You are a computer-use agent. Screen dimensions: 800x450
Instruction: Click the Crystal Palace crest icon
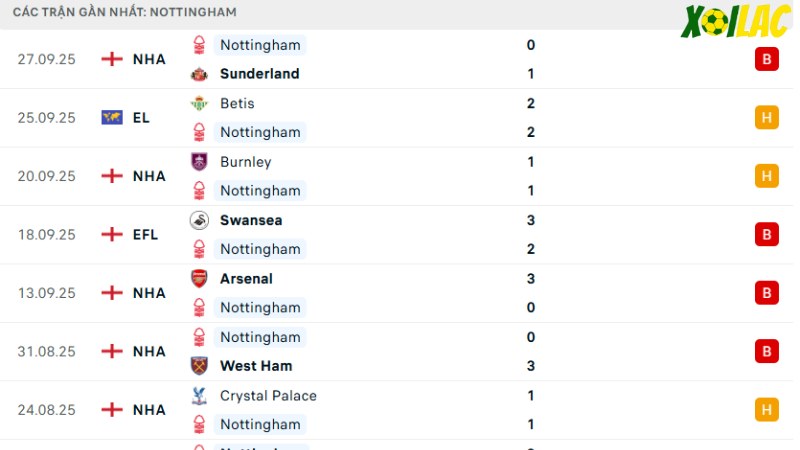click(199, 396)
